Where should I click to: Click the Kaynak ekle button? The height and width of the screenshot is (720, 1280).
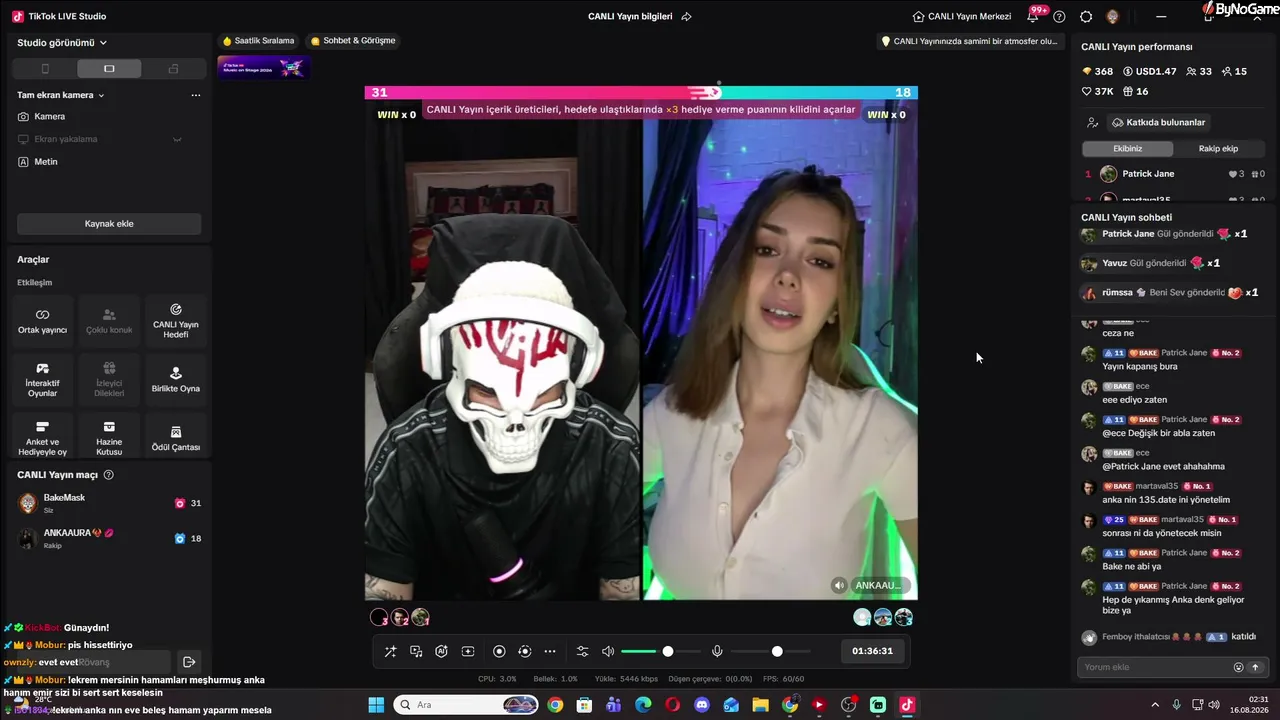109,224
